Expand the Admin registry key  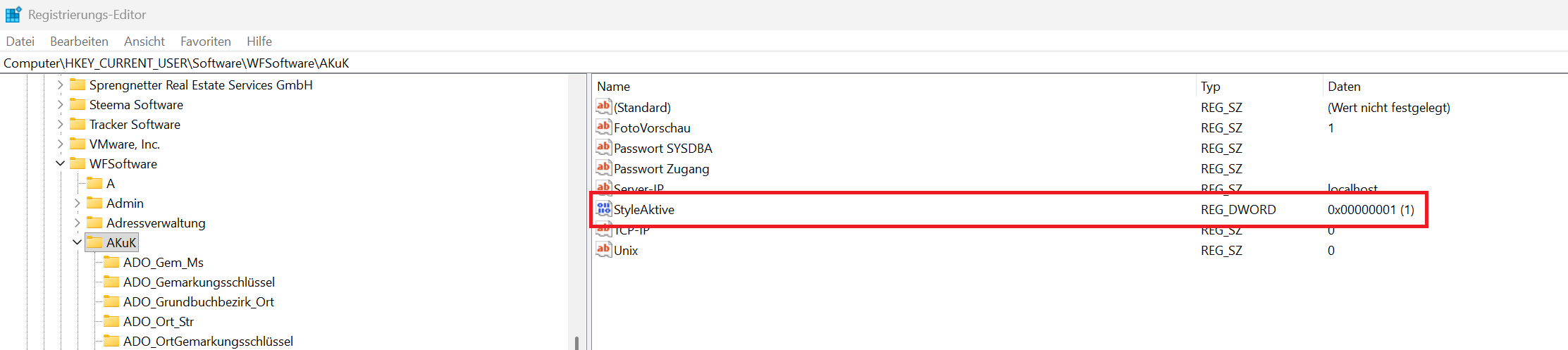[x=78, y=203]
